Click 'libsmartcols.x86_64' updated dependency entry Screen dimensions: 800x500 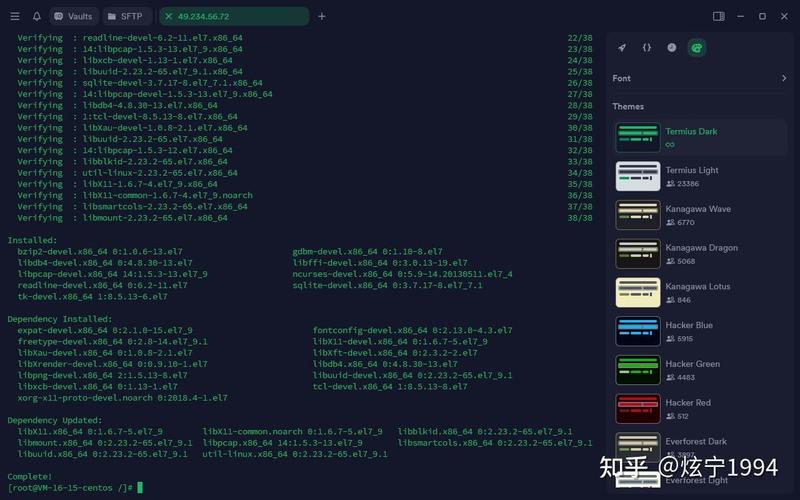click(x=495, y=443)
